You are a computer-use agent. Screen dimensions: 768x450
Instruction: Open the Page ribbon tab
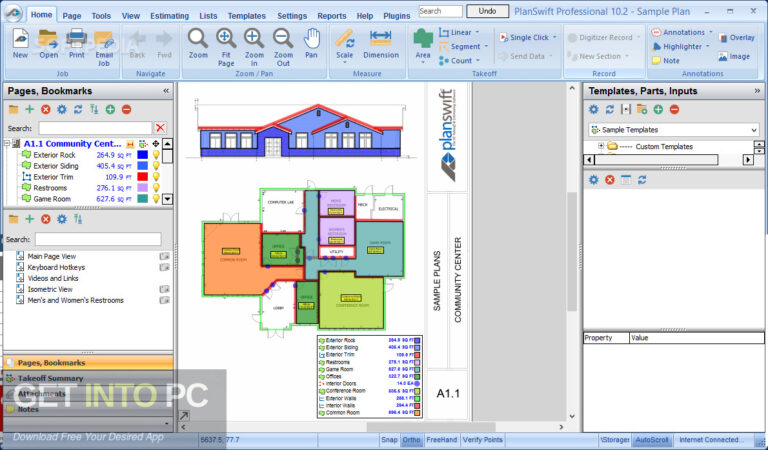[72, 16]
